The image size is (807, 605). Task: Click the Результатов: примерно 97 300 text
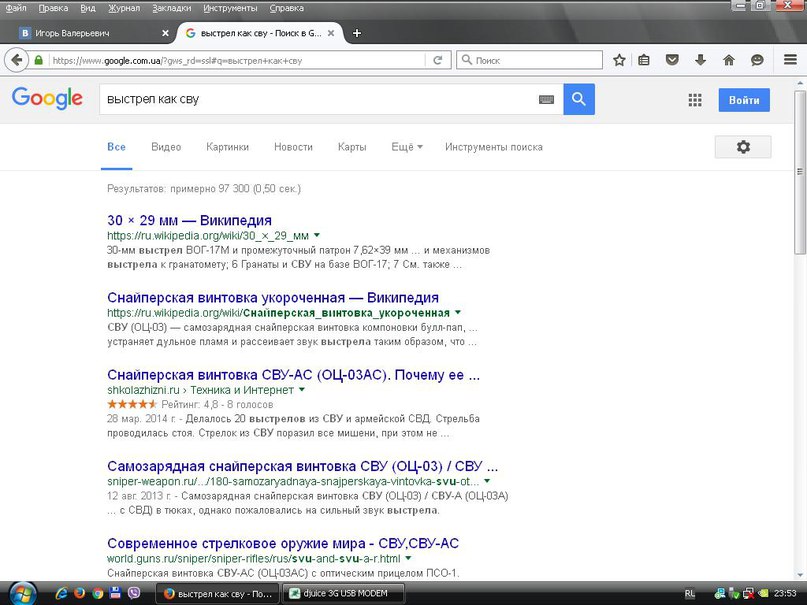[x=204, y=189]
